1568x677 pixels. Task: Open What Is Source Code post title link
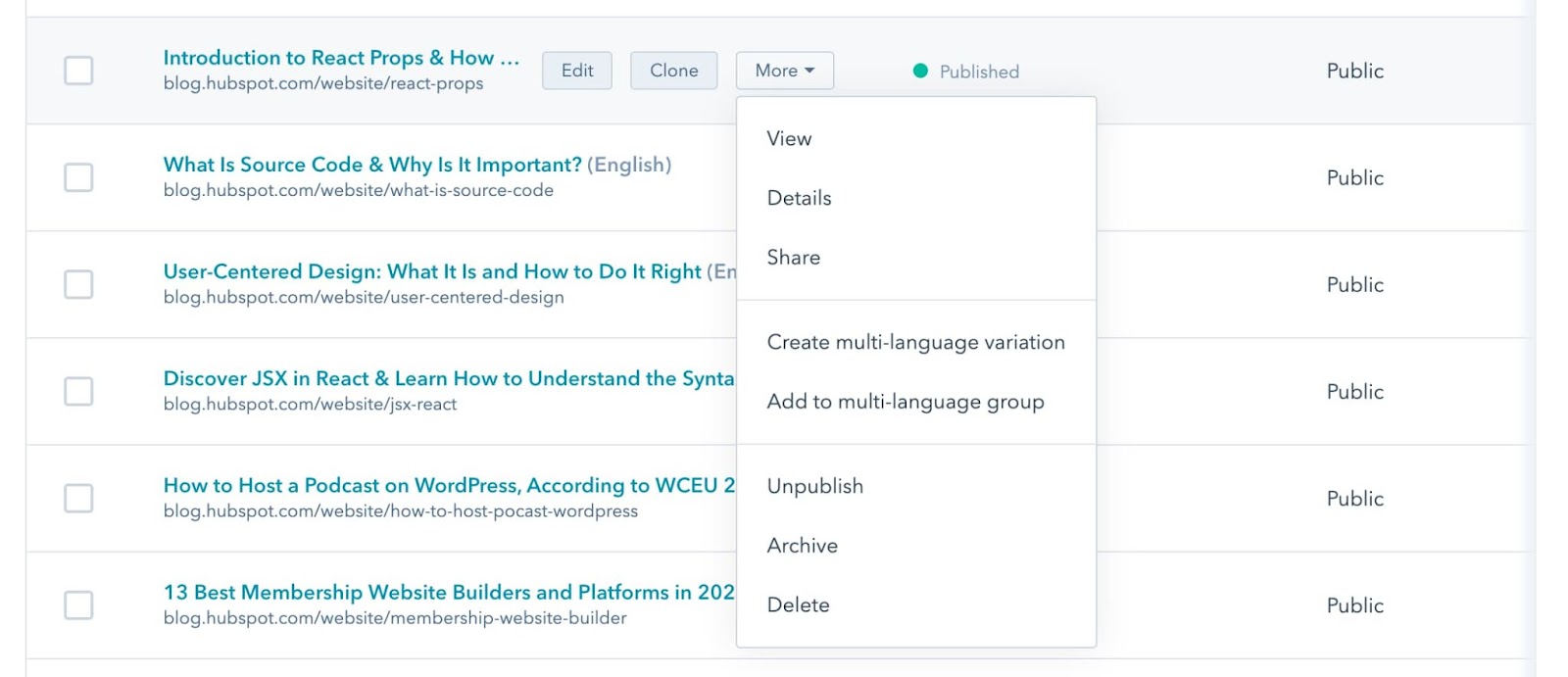pos(372,165)
